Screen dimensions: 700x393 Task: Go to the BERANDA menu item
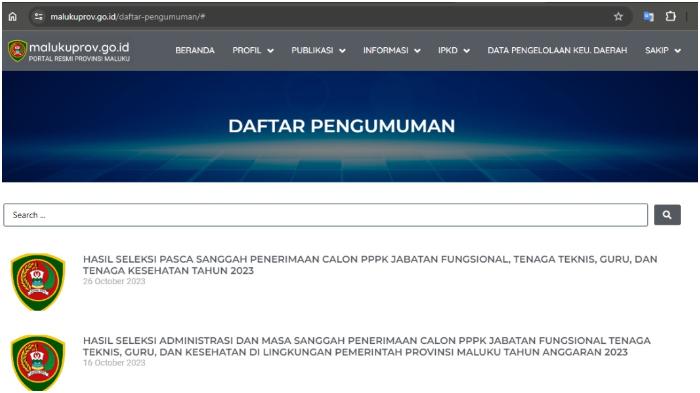click(195, 50)
